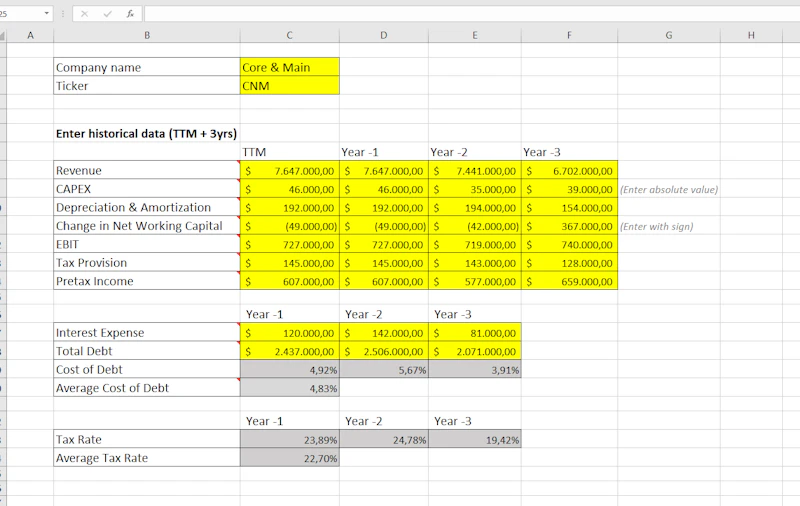
Task: Click the 'Average Tax Rate' row label
Action: click(x=147, y=457)
